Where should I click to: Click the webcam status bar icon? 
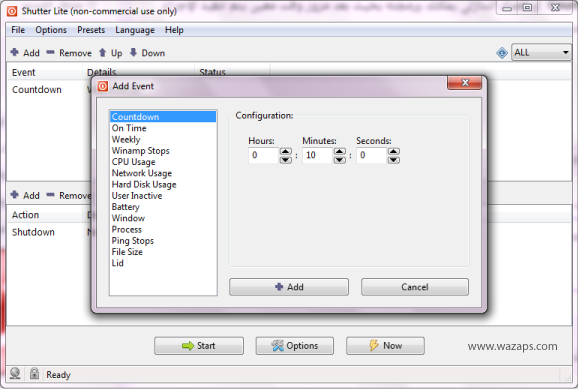(15, 374)
